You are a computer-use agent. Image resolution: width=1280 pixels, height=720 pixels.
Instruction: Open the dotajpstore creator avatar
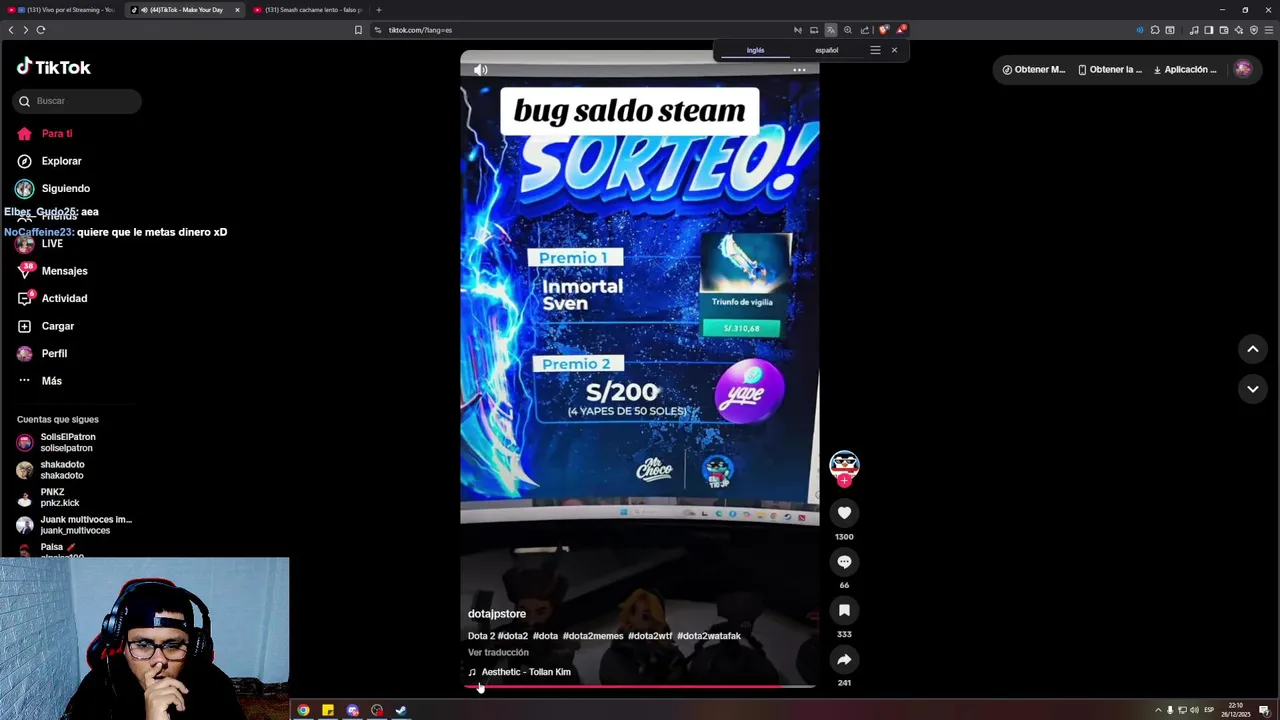point(844,465)
